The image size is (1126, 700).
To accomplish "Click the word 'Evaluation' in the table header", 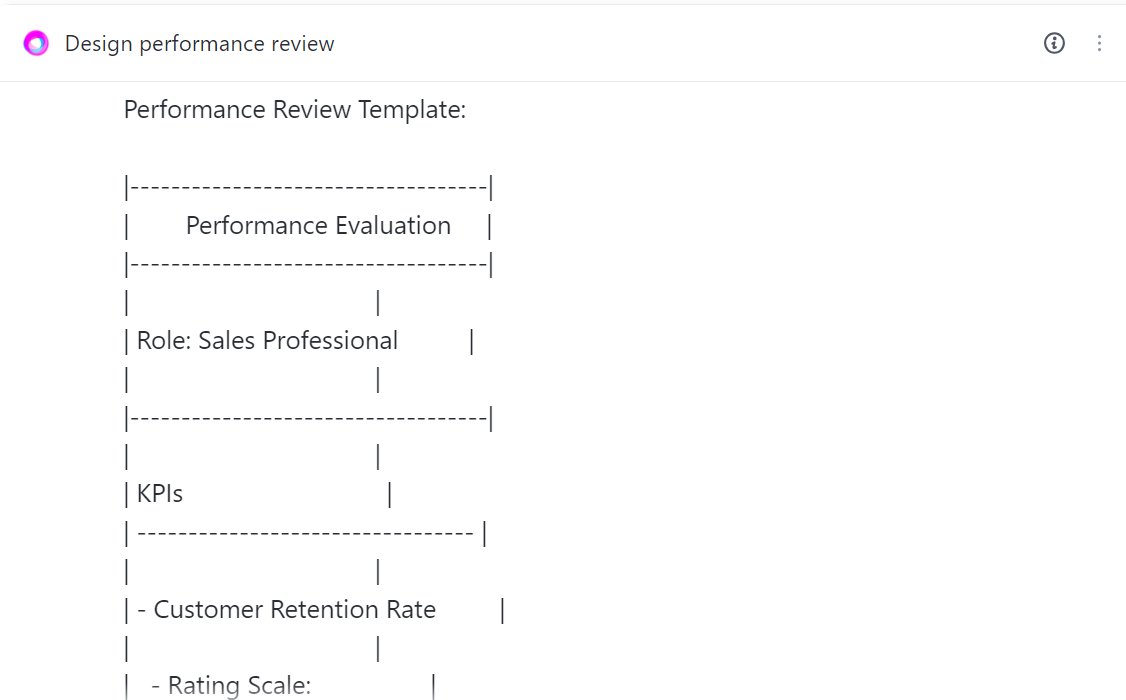I will pyautogui.click(x=393, y=226).
